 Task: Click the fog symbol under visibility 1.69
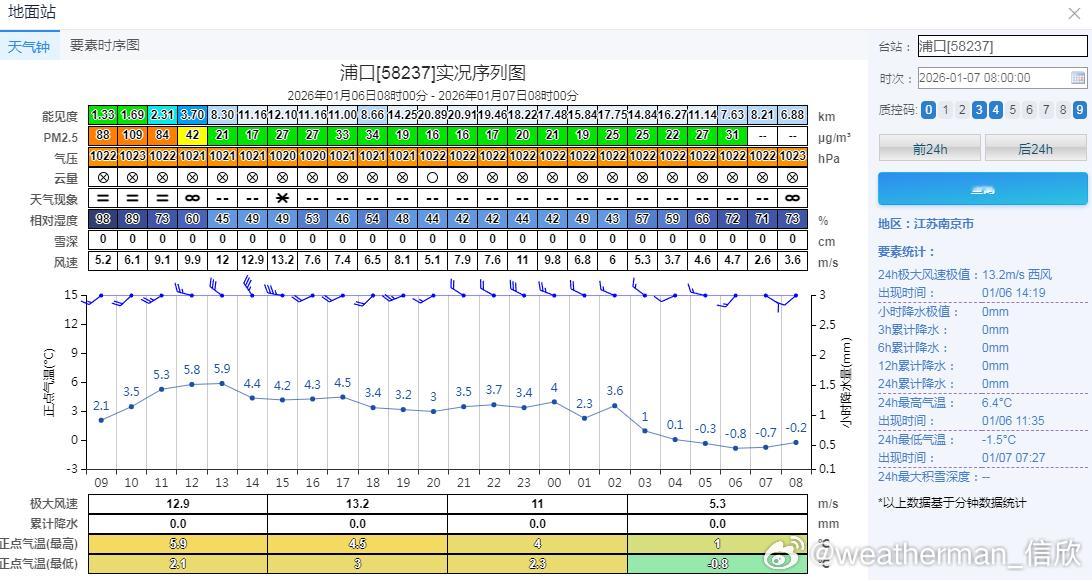[x=132, y=199]
